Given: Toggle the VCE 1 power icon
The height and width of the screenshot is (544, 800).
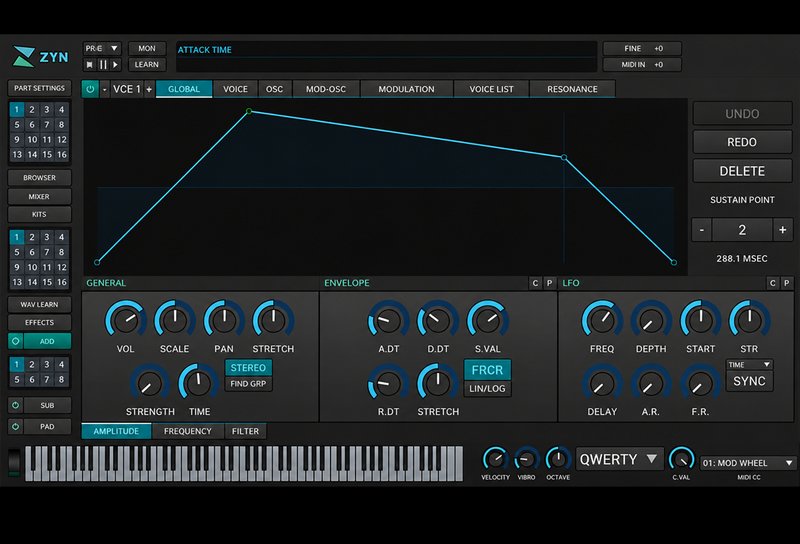Looking at the screenshot, I should [90, 89].
